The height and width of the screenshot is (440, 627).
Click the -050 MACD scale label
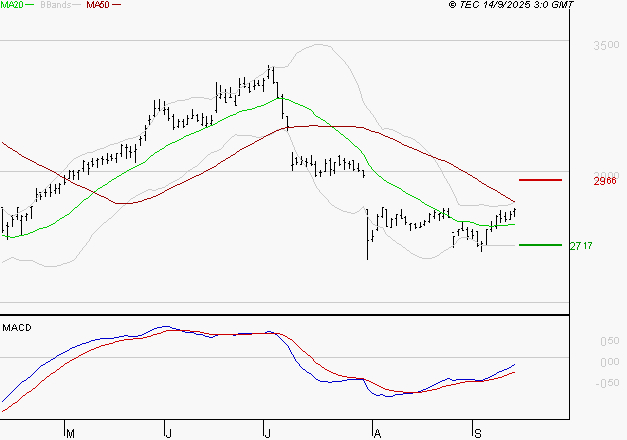point(606,380)
